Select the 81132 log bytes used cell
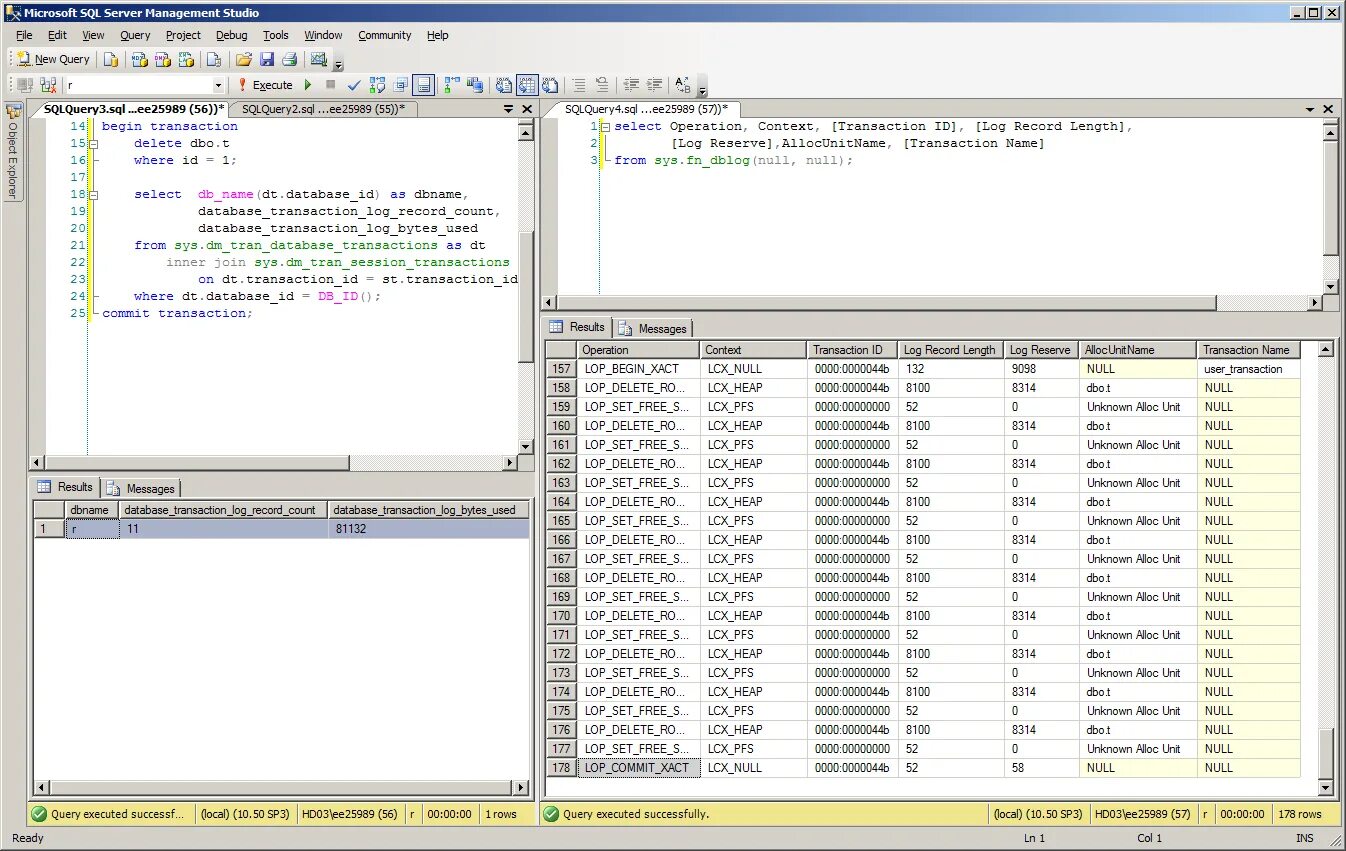 [x=428, y=529]
